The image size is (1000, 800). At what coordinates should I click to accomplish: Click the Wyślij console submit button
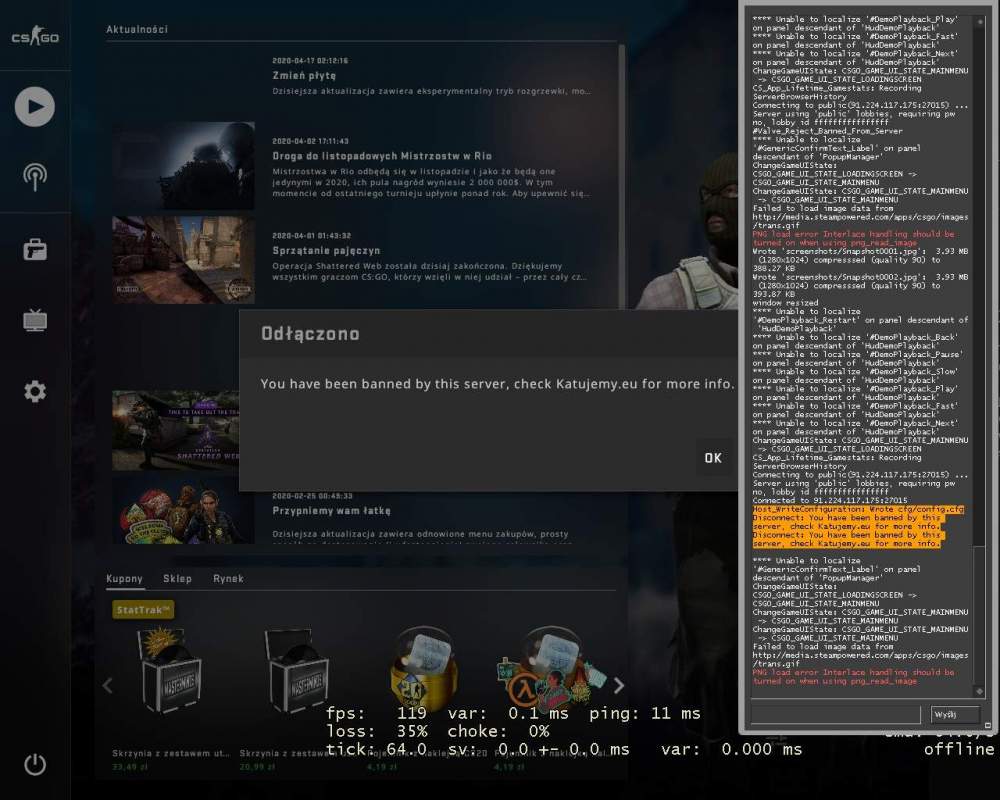point(954,714)
